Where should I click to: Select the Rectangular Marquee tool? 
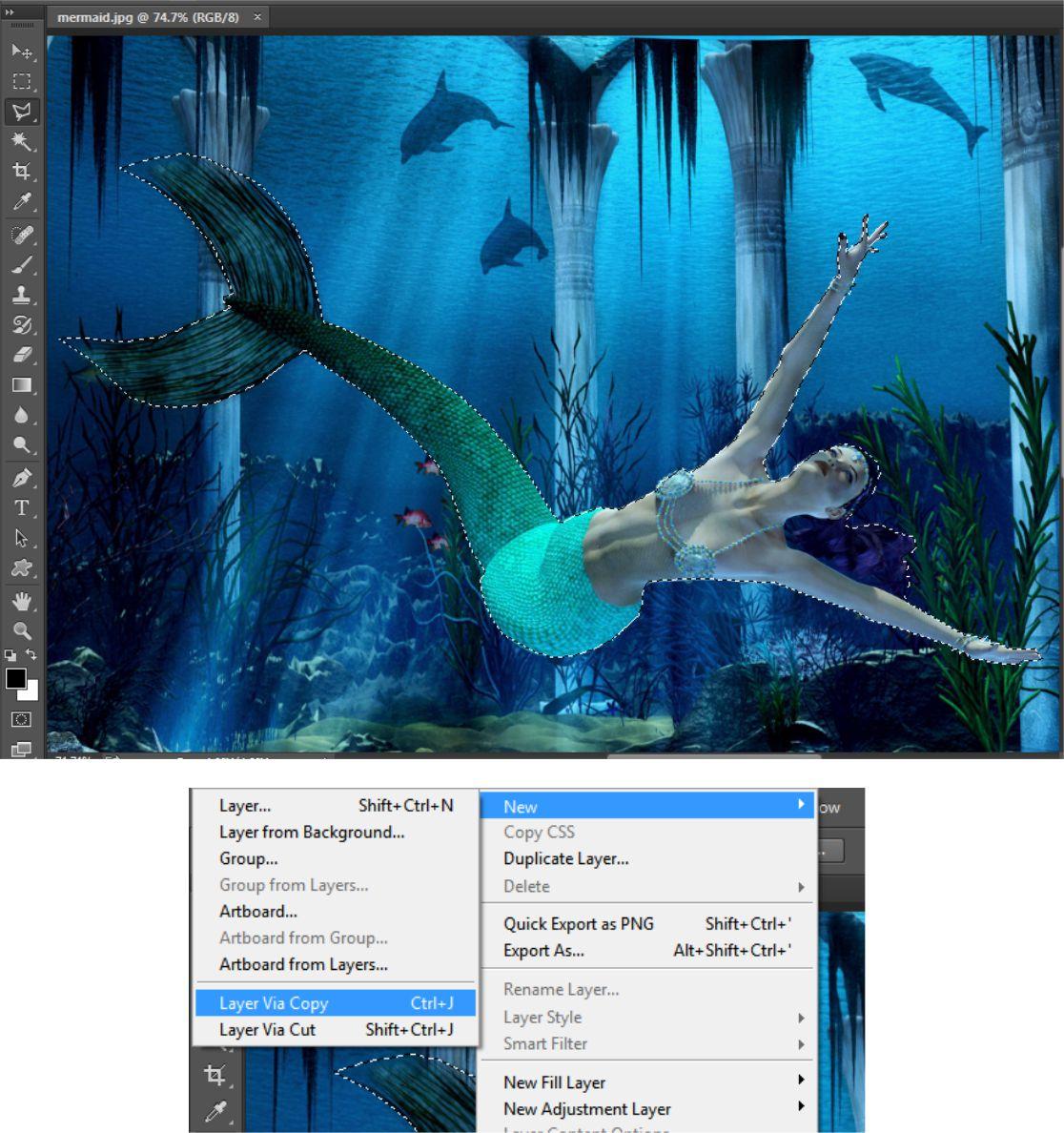point(22,81)
